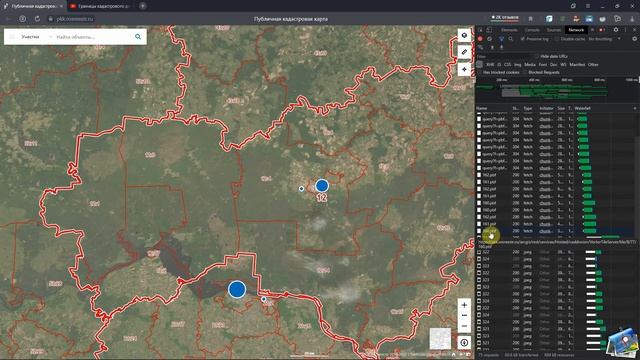Close the Публичная кадастровая карта tab

(61, 6)
